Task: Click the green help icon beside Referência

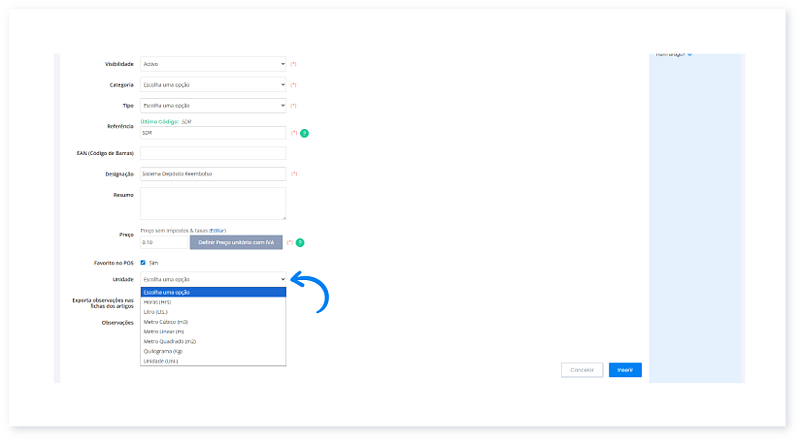Action: (304, 132)
